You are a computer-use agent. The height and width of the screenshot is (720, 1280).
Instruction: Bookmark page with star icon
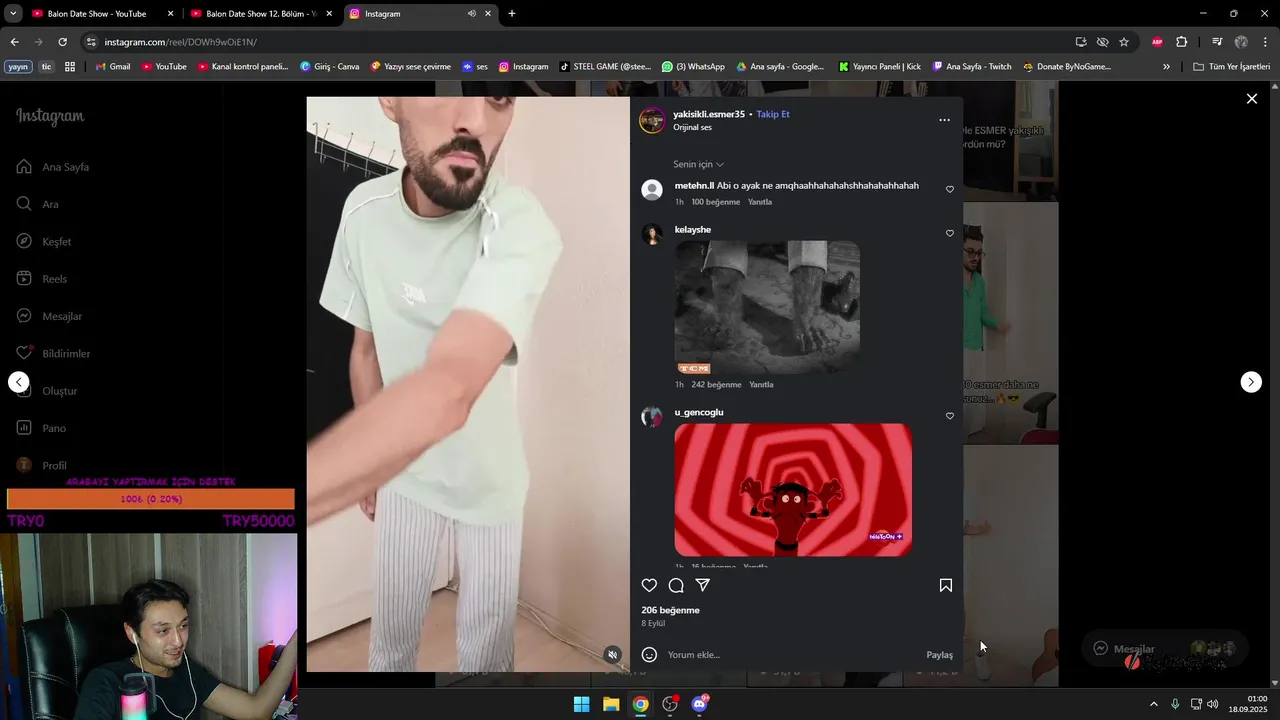point(1124,42)
